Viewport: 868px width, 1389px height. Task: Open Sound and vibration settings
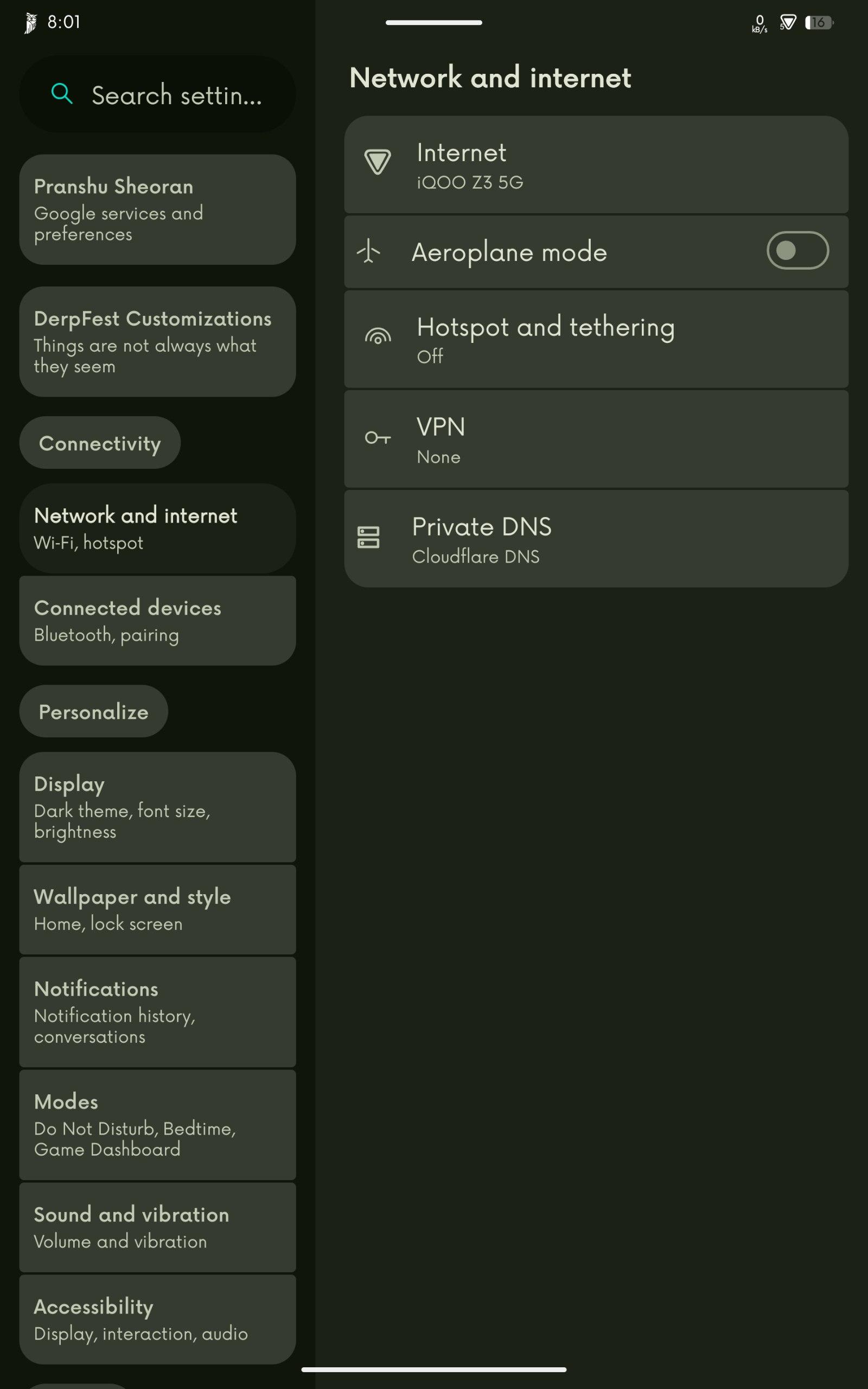[157, 1227]
